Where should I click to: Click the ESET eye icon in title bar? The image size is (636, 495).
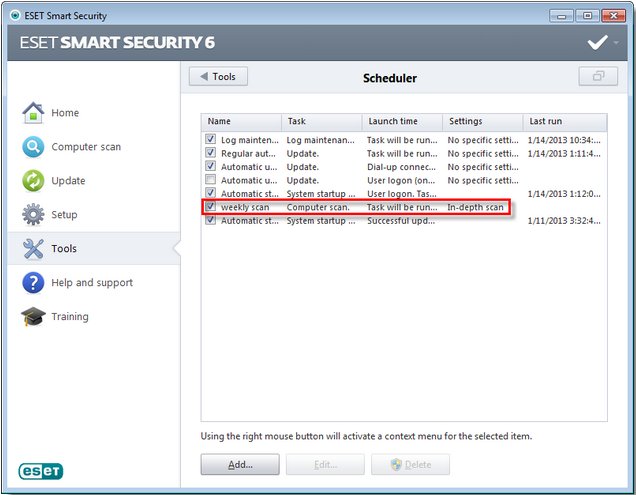pos(15,15)
